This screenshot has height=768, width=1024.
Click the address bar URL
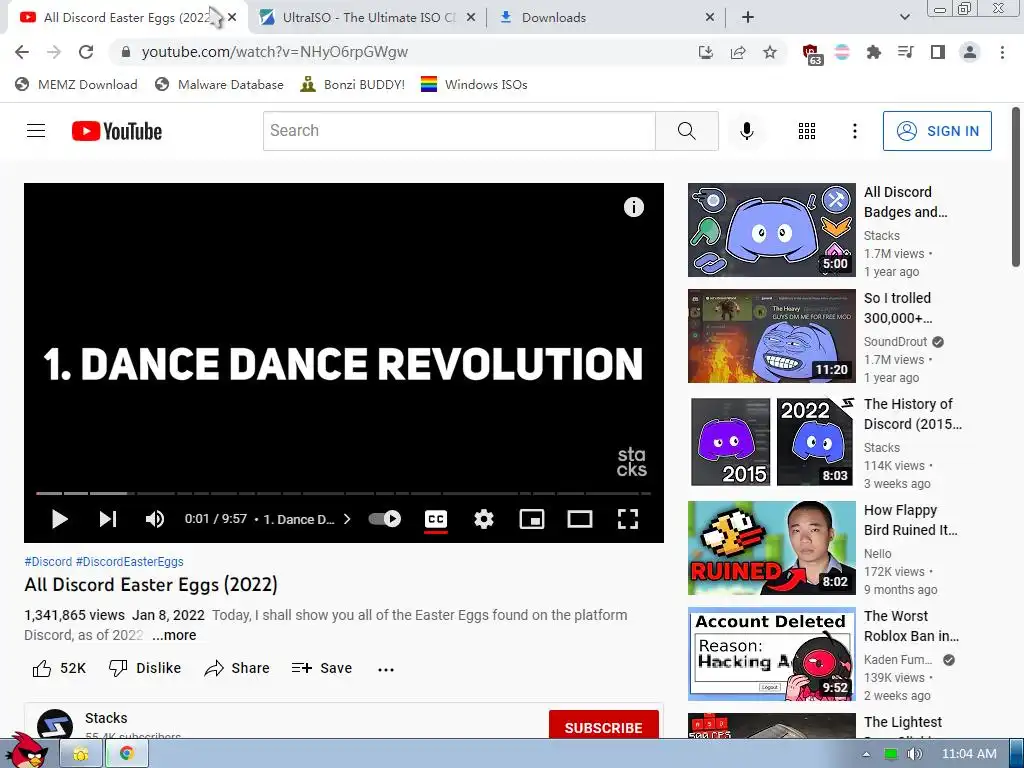pos(274,52)
